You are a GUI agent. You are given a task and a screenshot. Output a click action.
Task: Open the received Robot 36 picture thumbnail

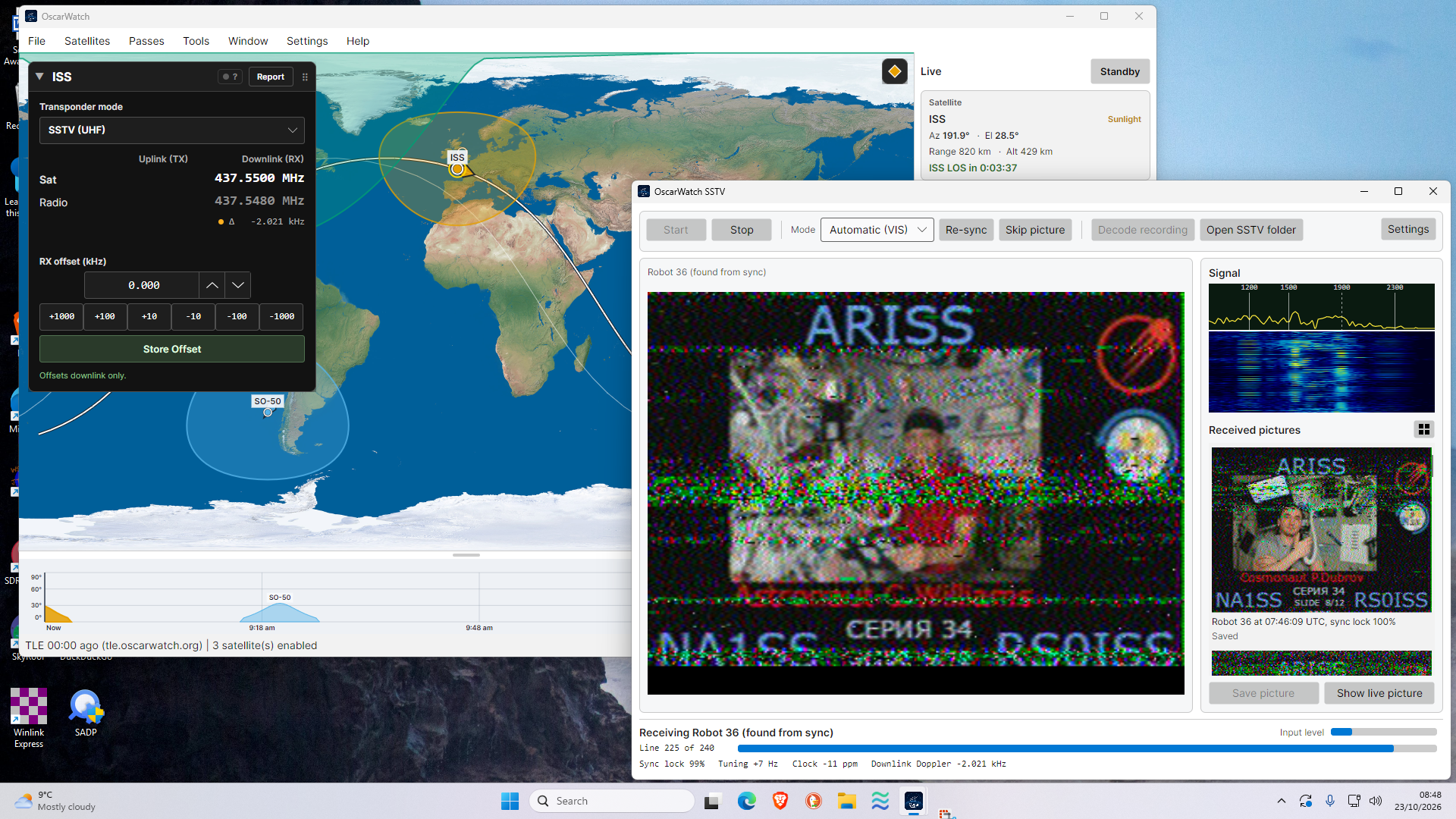click(x=1321, y=529)
